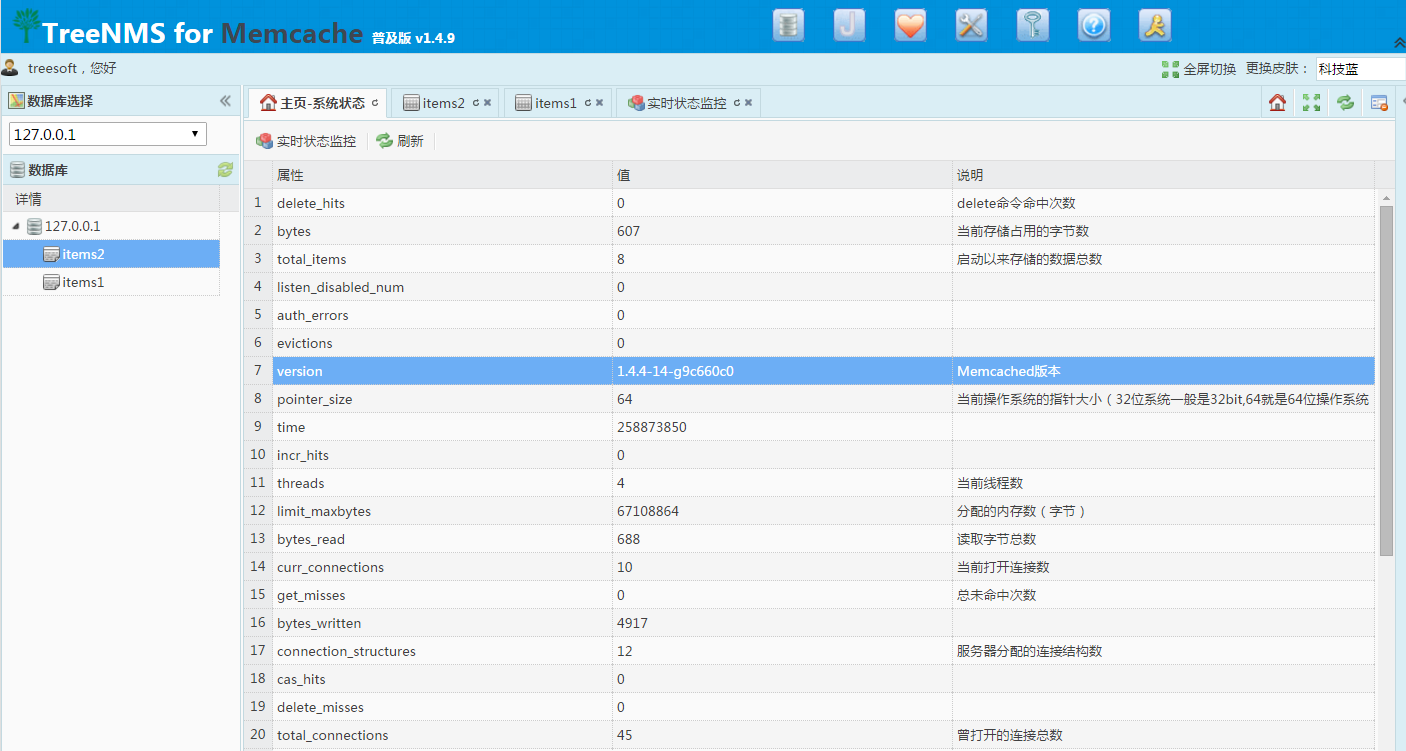
Task: Select the listen_disabled_num row
Action: coord(810,287)
